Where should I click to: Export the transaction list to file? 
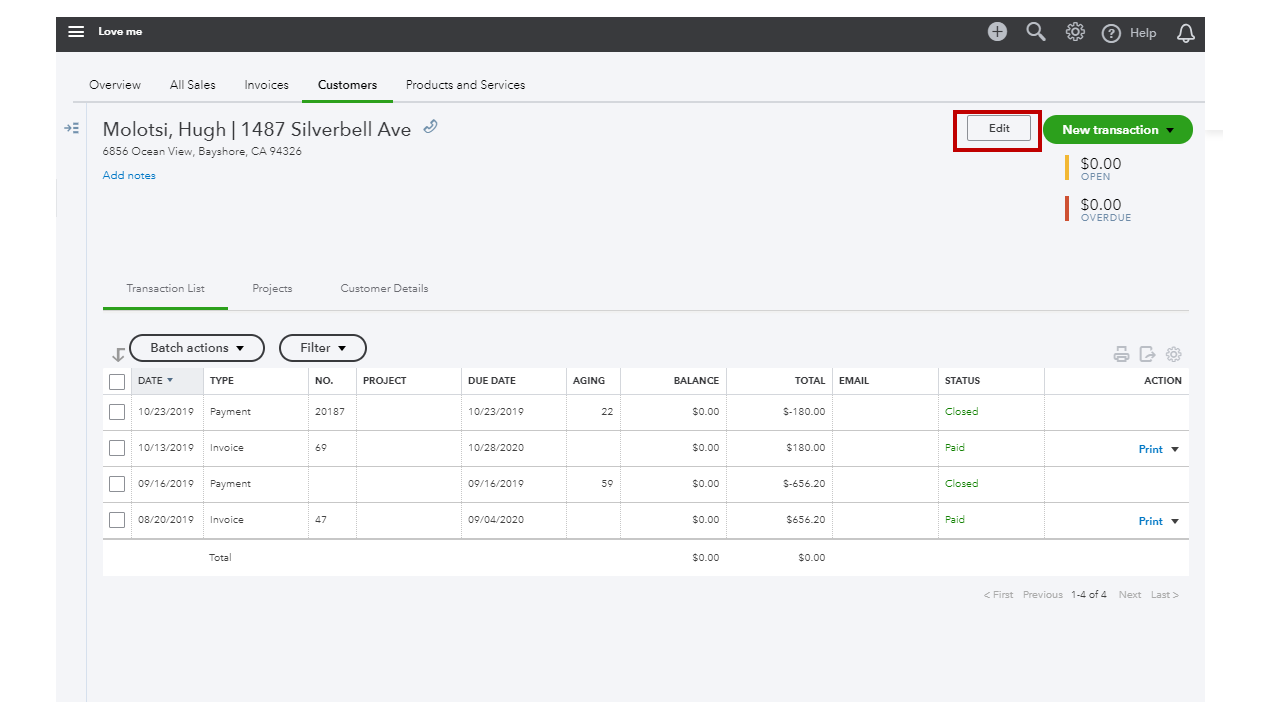pos(1148,354)
